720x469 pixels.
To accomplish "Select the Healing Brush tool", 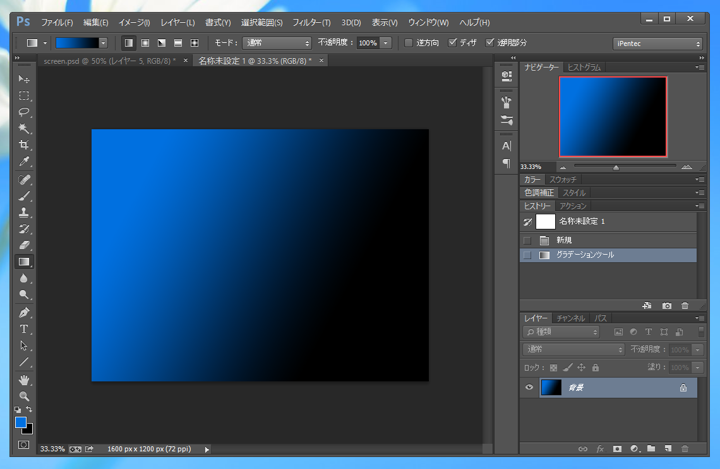I will tap(24, 180).
